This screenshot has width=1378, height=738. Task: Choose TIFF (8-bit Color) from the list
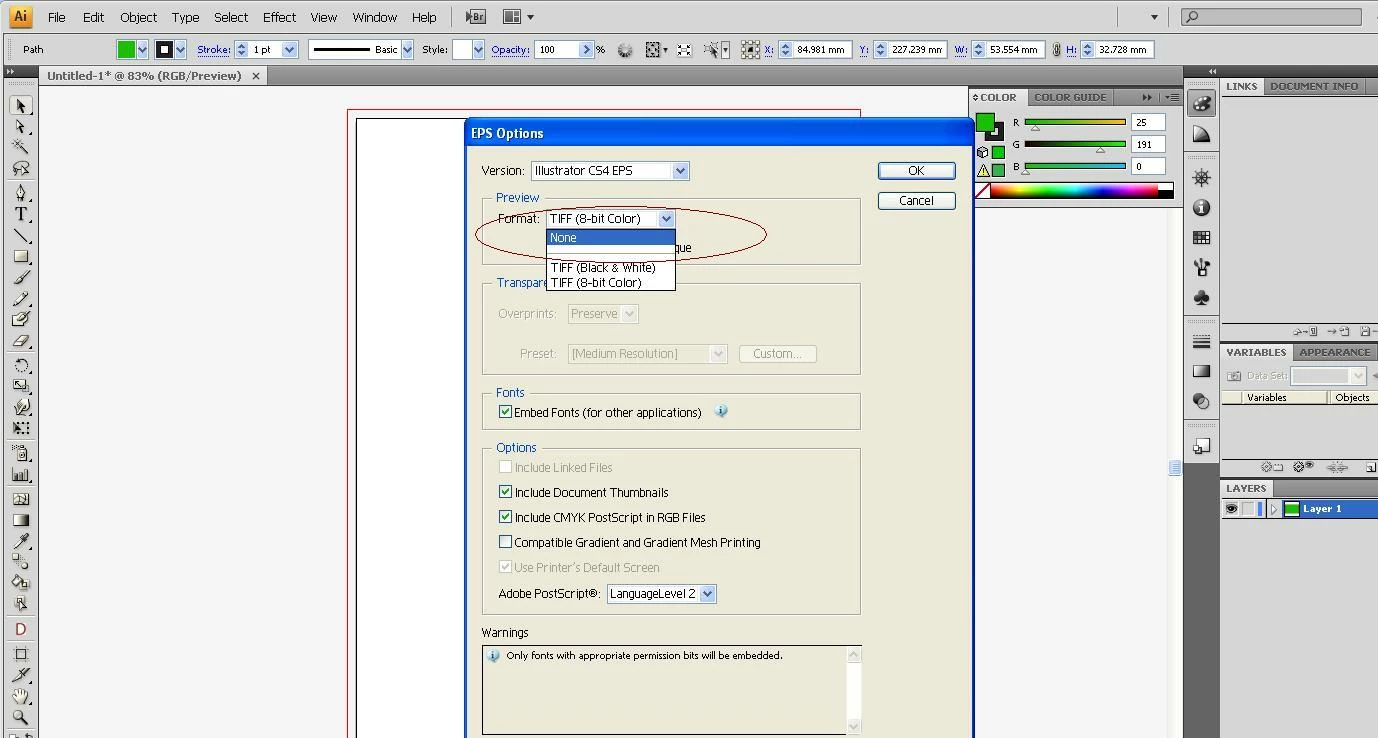[611, 282]
